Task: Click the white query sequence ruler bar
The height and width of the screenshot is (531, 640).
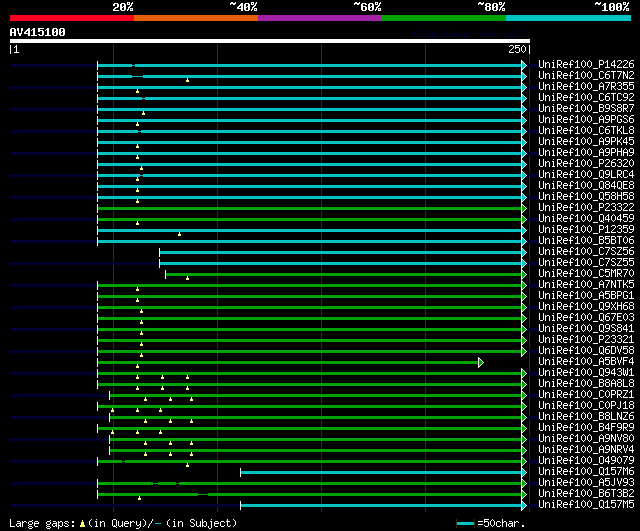Action: 270,41
